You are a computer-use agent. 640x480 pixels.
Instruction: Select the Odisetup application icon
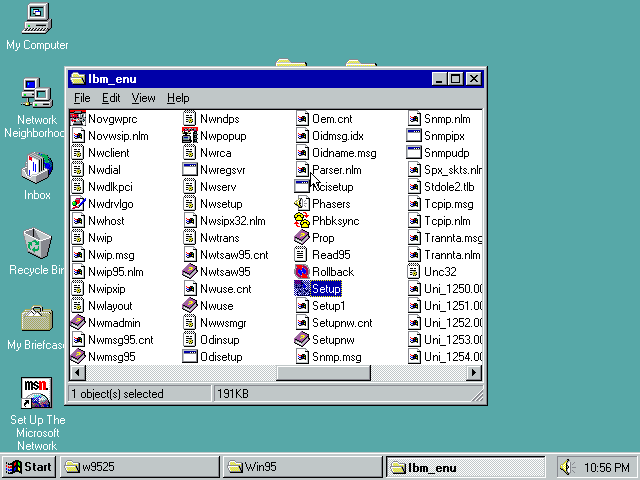(x=190, y=357)
